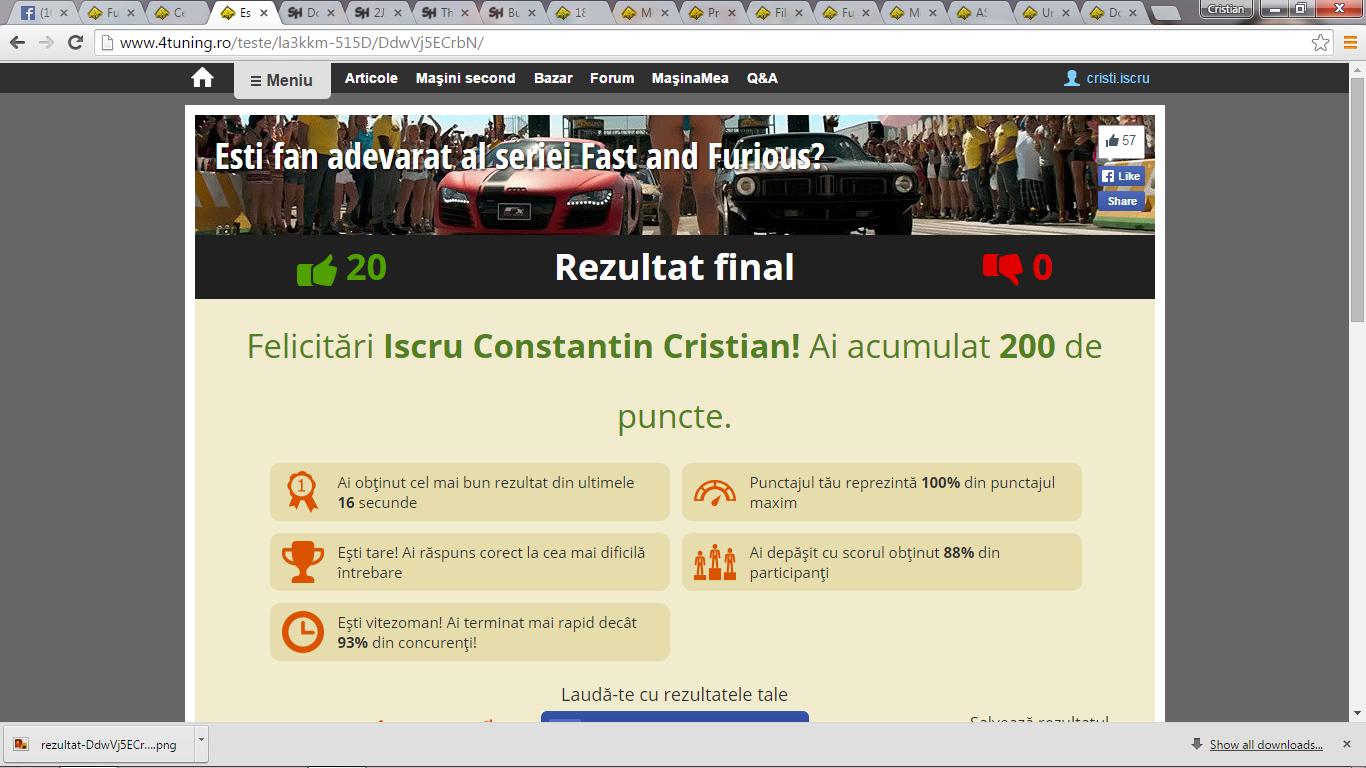1366x768 pixels.
Task: Close the Facebook tab
Action: pyautogui.click(x=62, y=13)
